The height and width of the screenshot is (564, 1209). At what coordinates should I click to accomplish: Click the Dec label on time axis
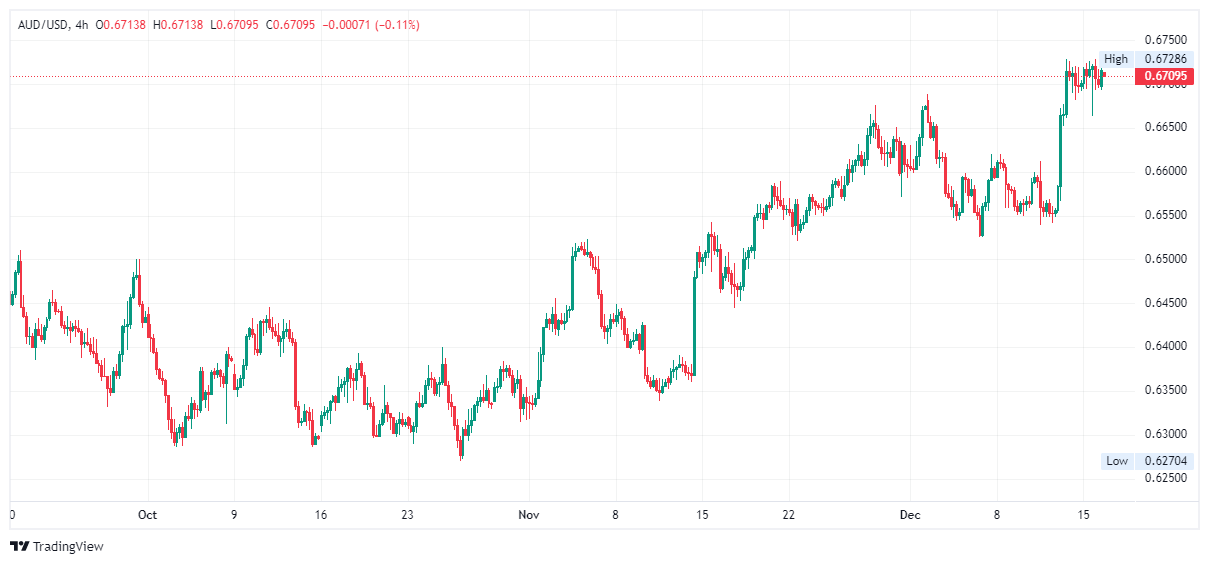[910, 515]
